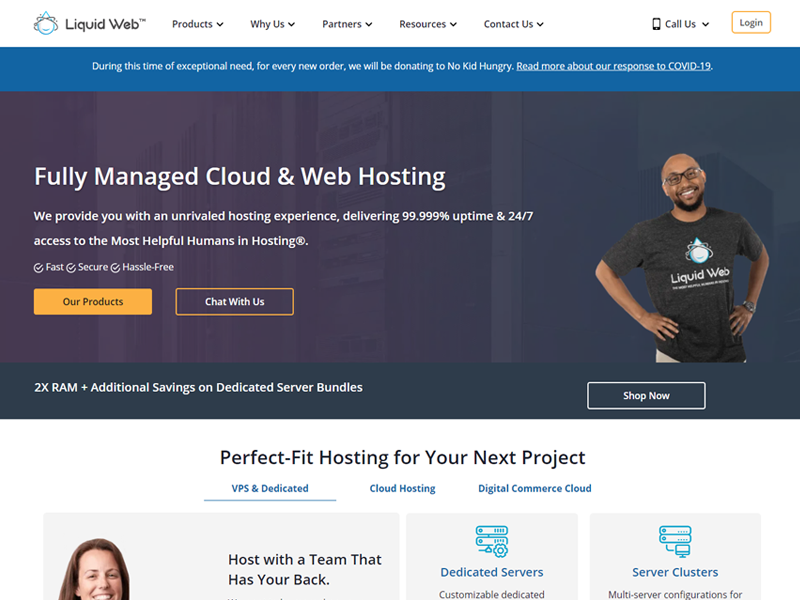This screenshot has height=600, width=800.
Task: Click the Liquid Web logo icon
Action: point(46,23)
